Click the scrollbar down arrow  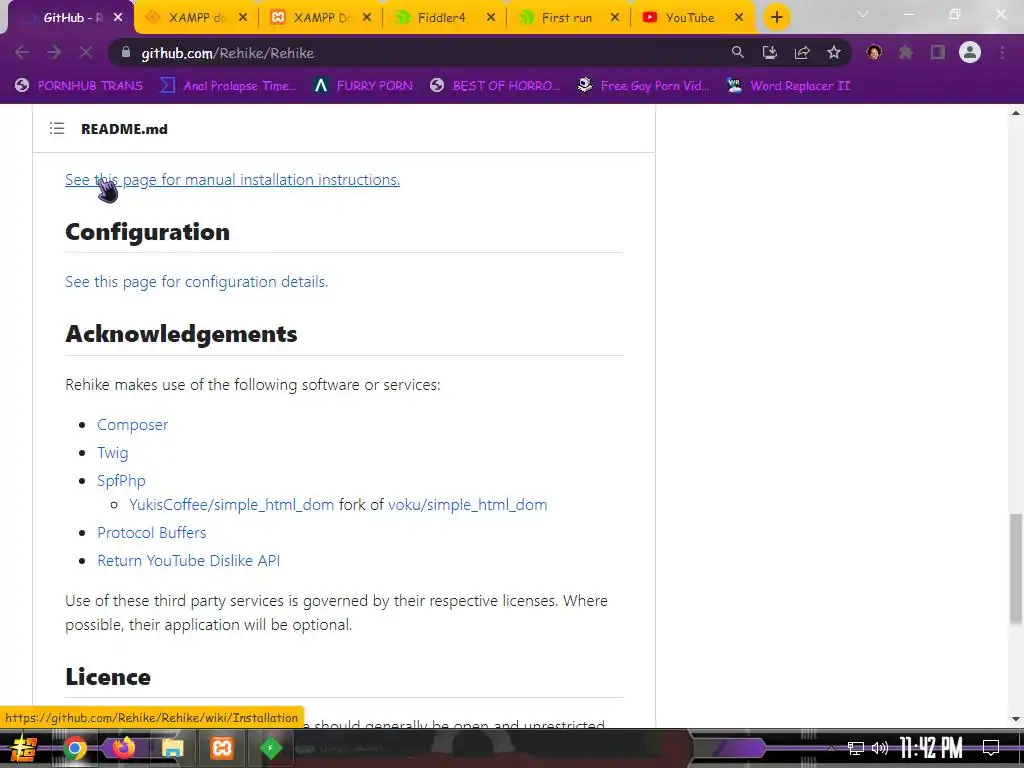tap(1016, 719)
